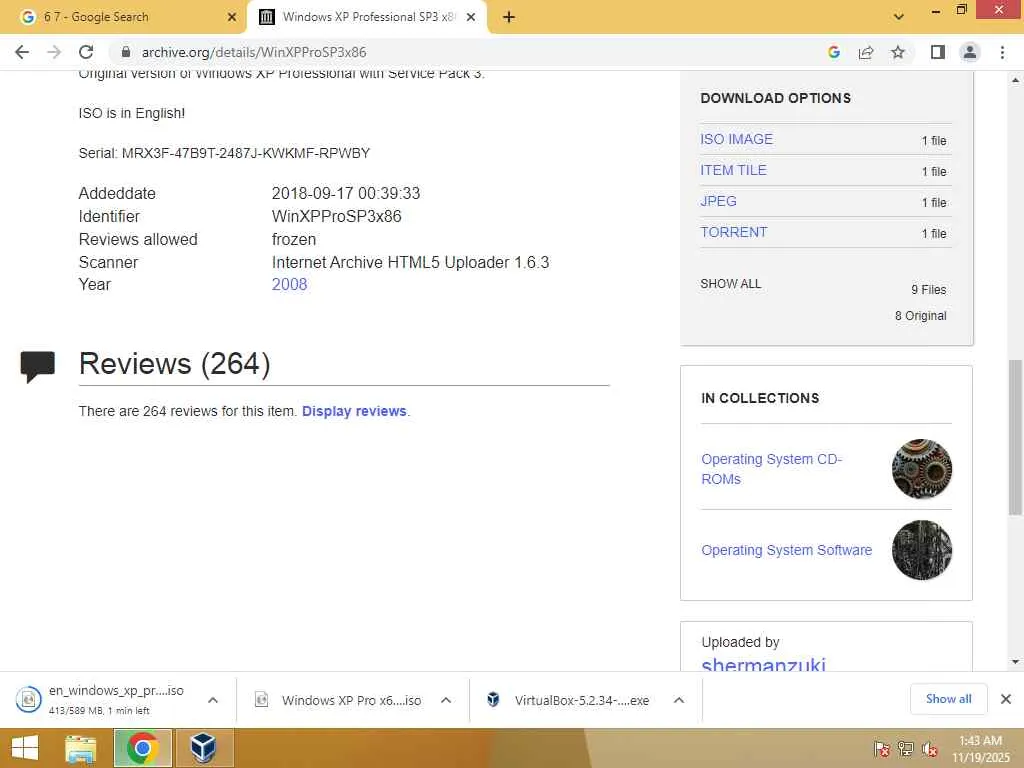1024x768 pixels.
Task: Click the reviews speech bubble icon
Action: tap(37, 366)
